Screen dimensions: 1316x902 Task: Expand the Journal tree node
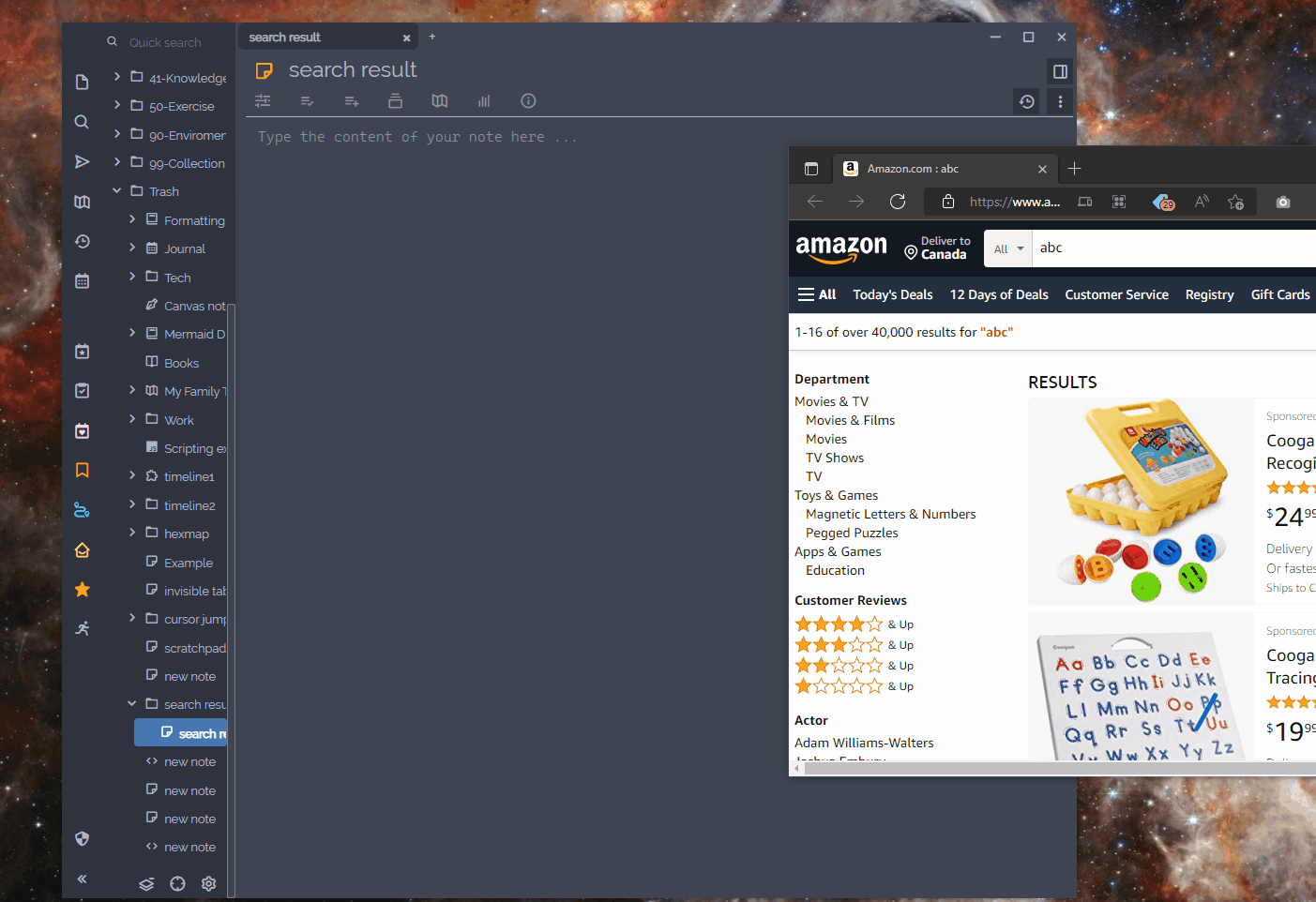click(132, 248)
